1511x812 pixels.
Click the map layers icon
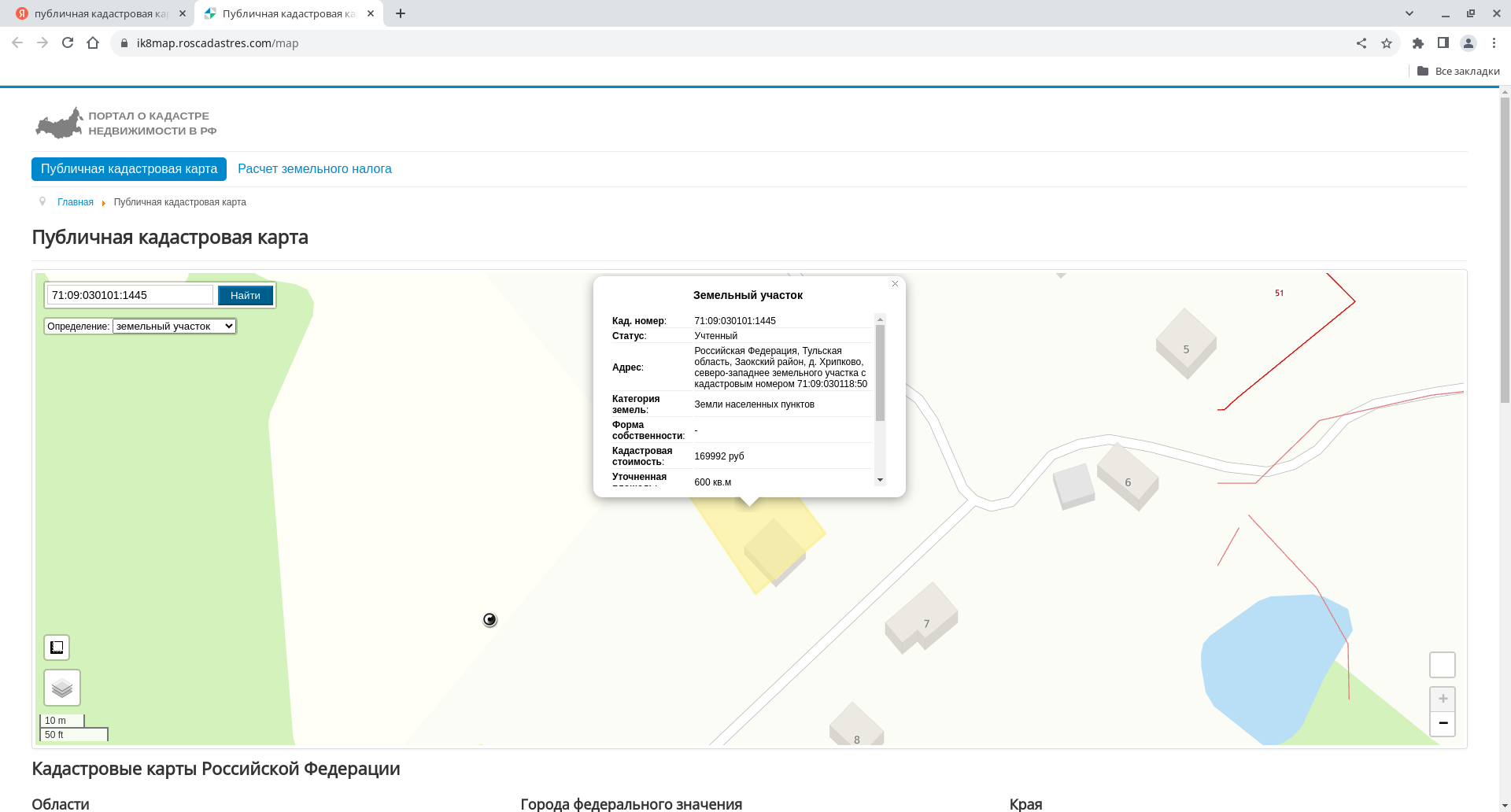[x=62, y=688]
